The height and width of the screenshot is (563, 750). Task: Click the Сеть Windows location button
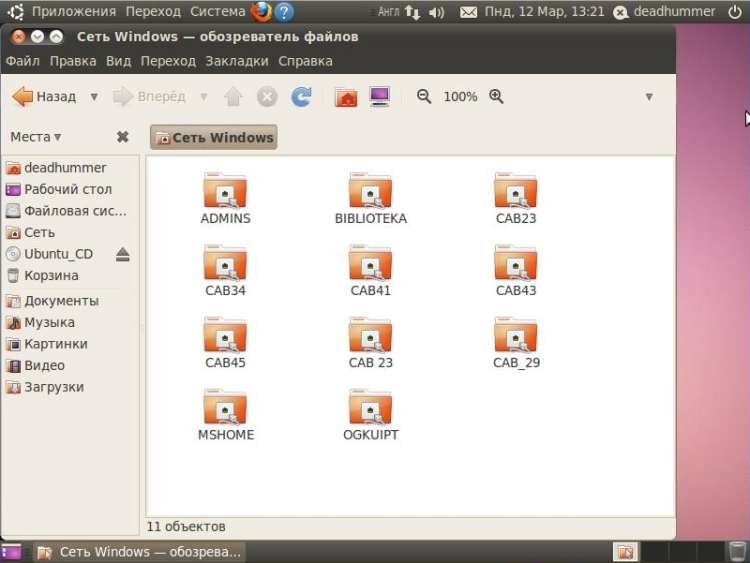pyautogui.click(x=214, y=137)
